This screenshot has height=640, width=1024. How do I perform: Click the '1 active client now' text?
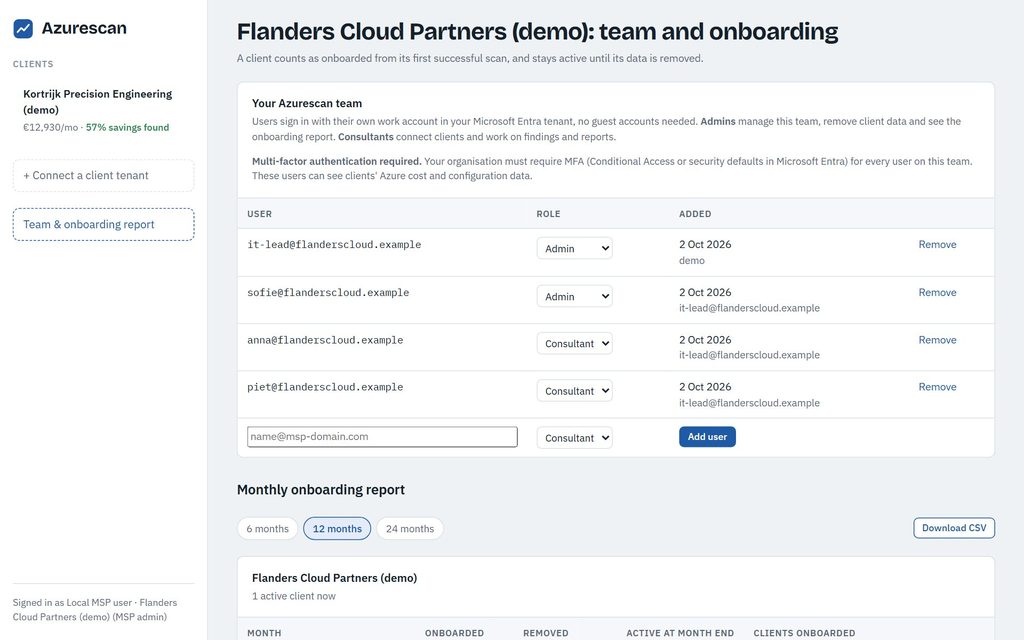294,596
